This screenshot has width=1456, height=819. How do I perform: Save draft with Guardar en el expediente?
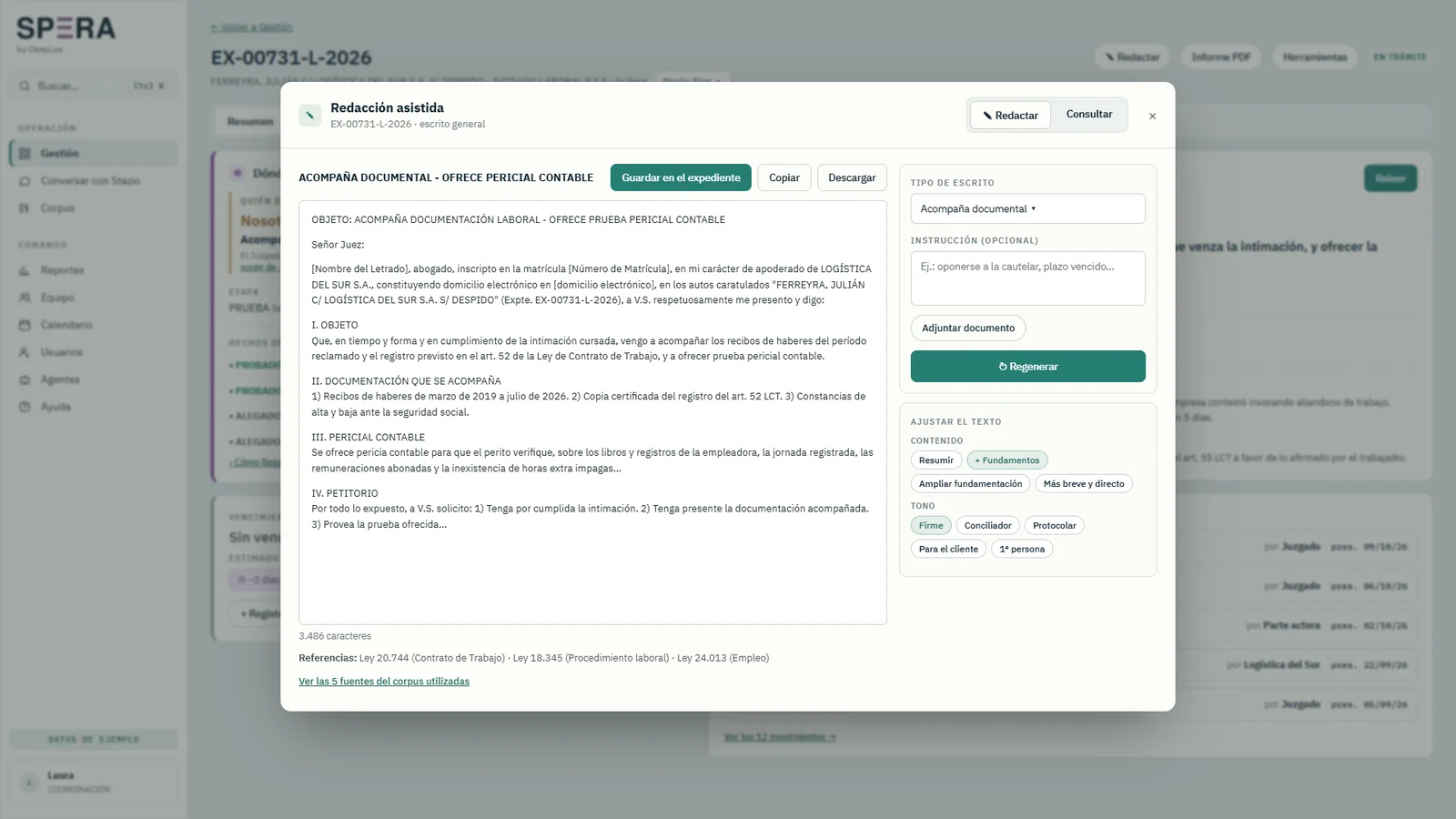[681, 177]
